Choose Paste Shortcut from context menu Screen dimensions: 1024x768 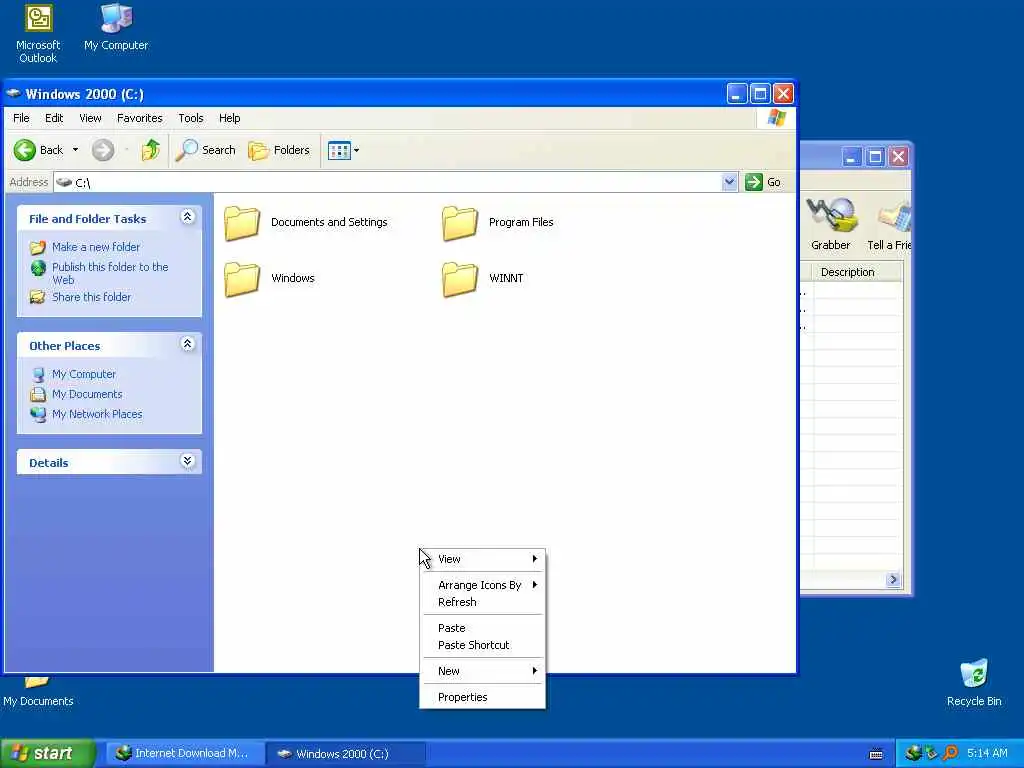coord(482,645)
